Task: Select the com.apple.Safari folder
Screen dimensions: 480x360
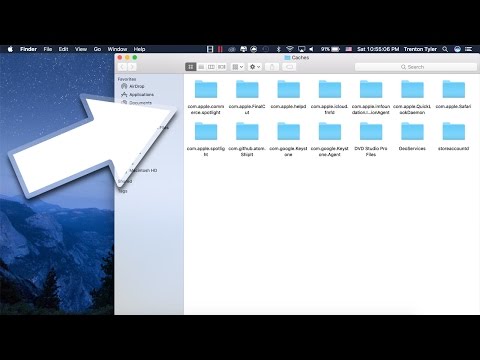Action: (454, 94)
